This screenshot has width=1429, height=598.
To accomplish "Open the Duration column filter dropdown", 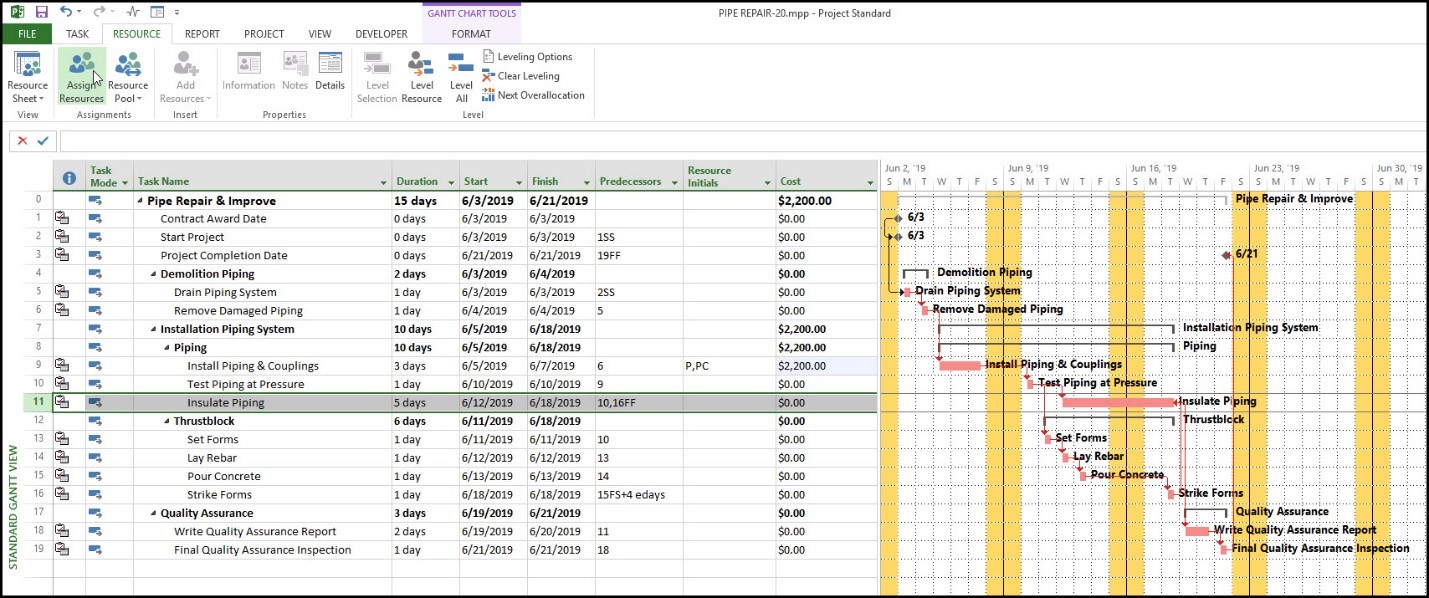I will (x=450, y=183).
